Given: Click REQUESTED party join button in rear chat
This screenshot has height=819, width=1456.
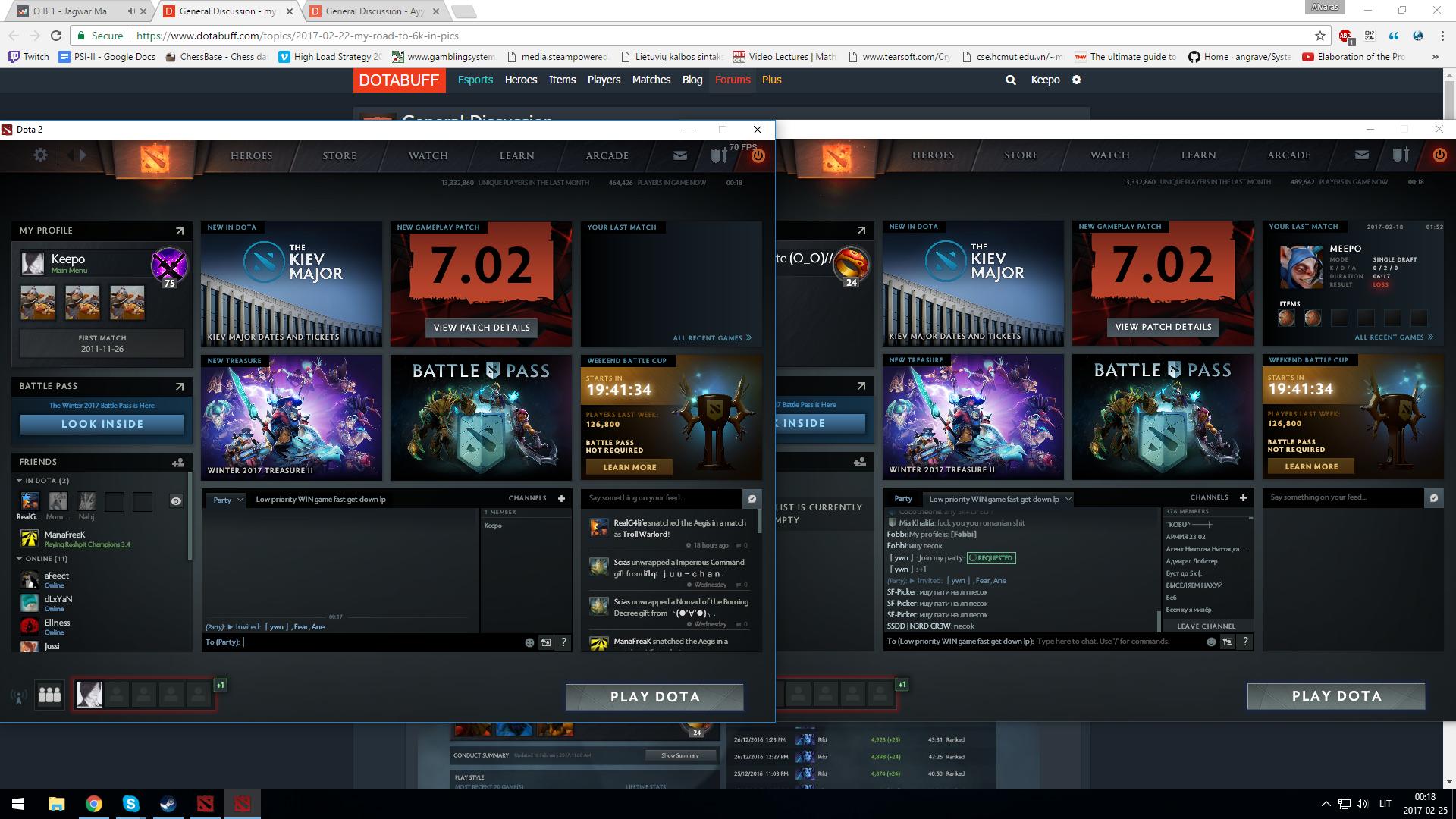Looking at the screenshot, I should point(991,558).
